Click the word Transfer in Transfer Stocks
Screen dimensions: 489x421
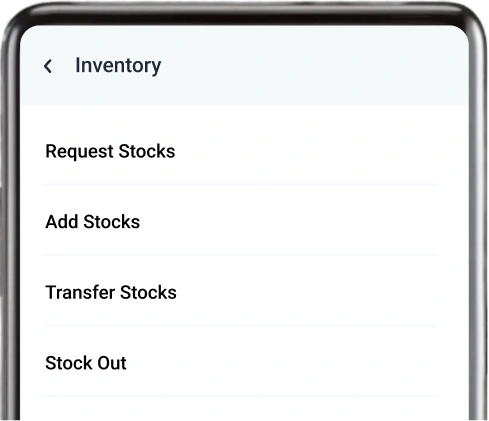[80, 292]
